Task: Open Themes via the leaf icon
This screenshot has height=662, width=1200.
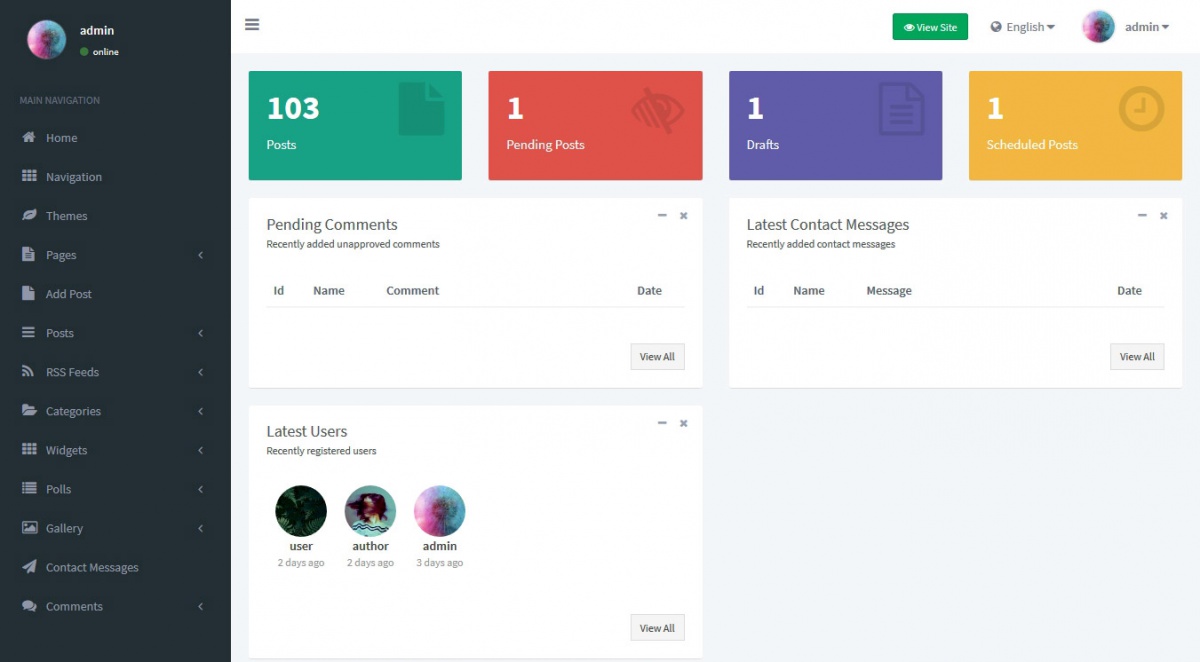Action: [x=29, y=216]
